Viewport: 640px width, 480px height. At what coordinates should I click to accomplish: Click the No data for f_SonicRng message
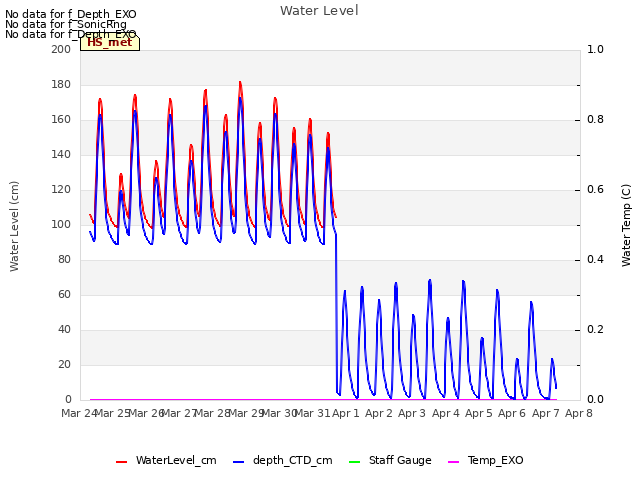[66, 24]
